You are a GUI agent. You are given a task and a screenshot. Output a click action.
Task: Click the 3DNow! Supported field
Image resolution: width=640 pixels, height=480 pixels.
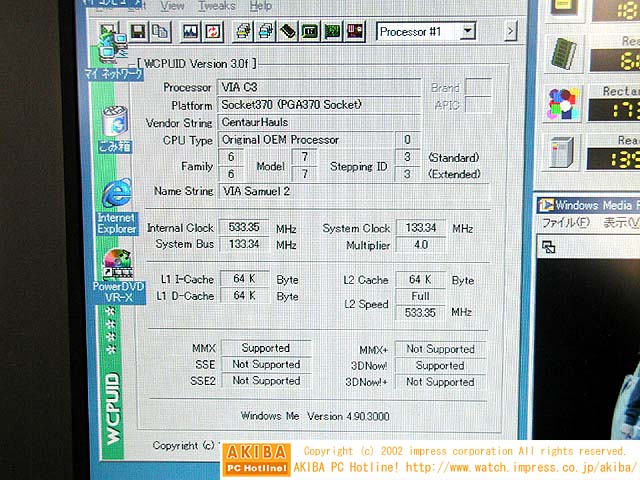pyautogui.click(x=440, y=365)
